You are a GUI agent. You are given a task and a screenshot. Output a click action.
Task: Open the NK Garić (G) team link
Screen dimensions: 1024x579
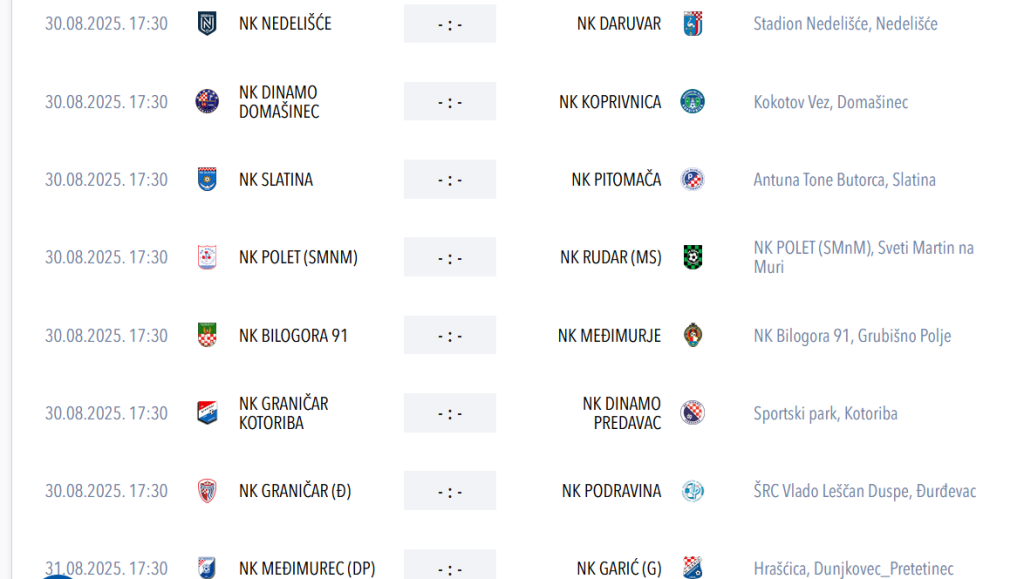click(619, 569)
